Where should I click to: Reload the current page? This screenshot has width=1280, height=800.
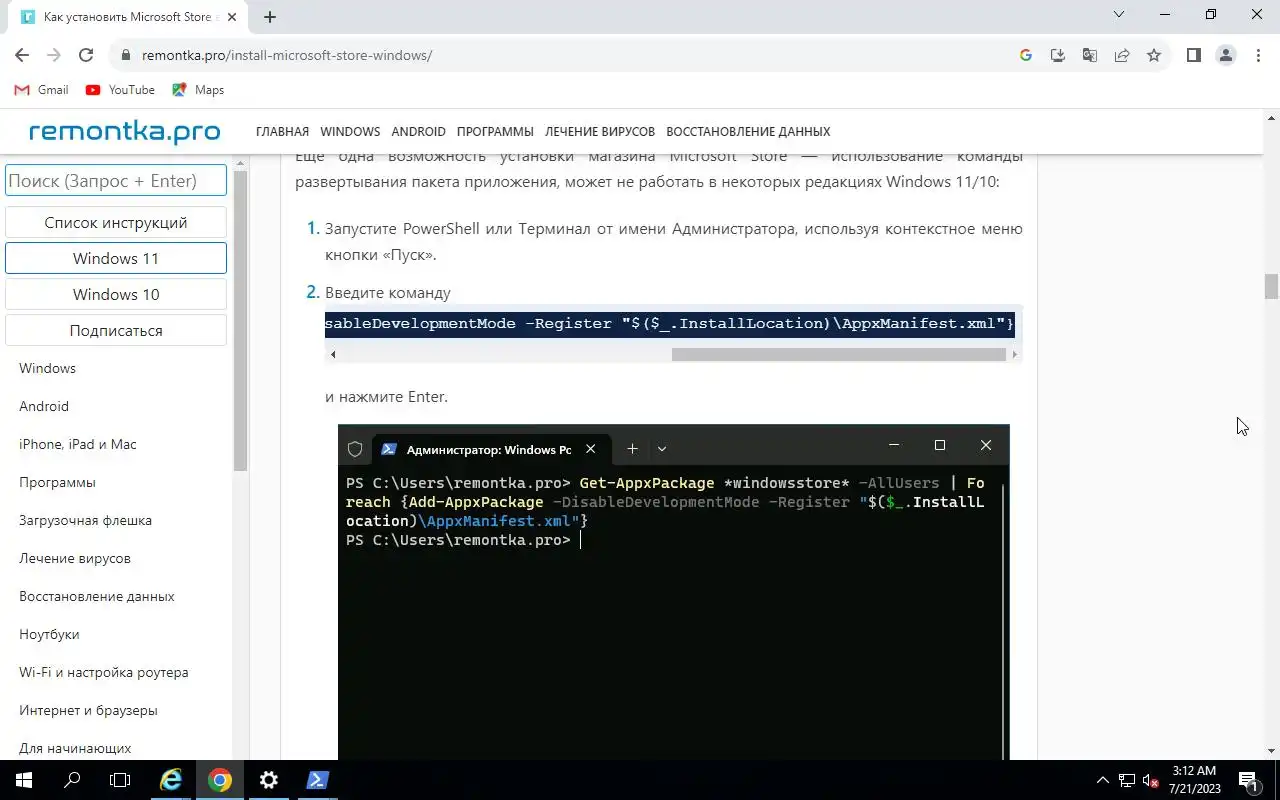[86, 56]
